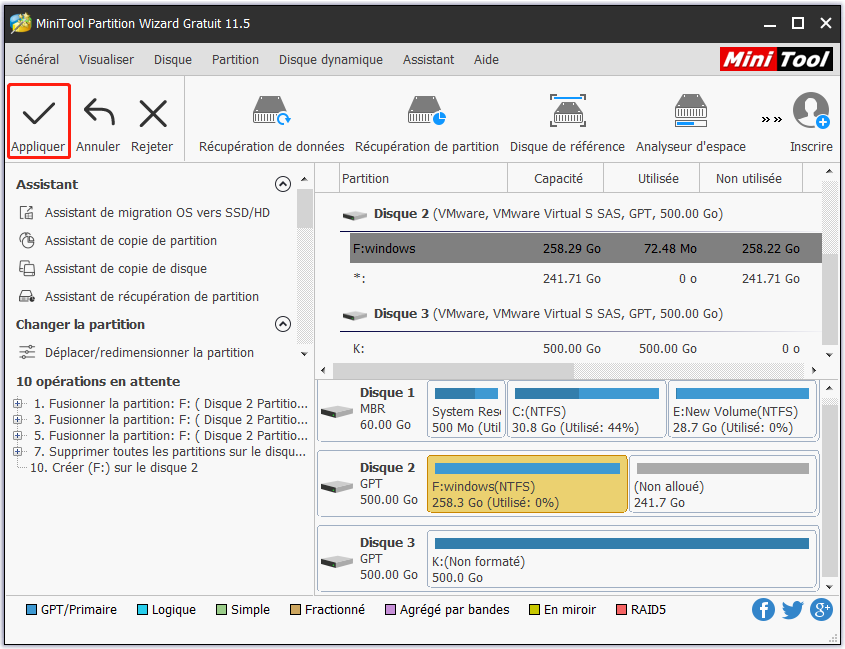Select the Non alloué 241.7 Go block
The height and width of the screenshot is (649, 845).
pyautogui.click(x=723, y=484)
